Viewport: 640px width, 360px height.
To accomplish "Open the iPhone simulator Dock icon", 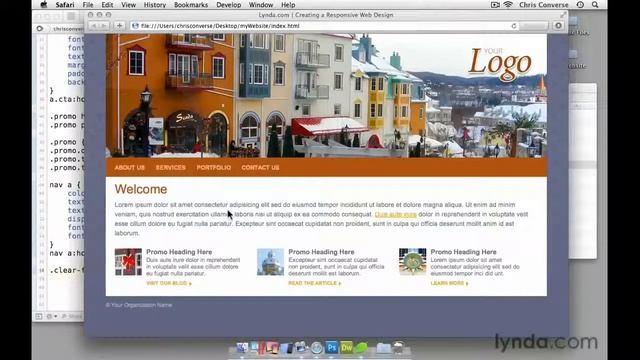I will [287, 348].
